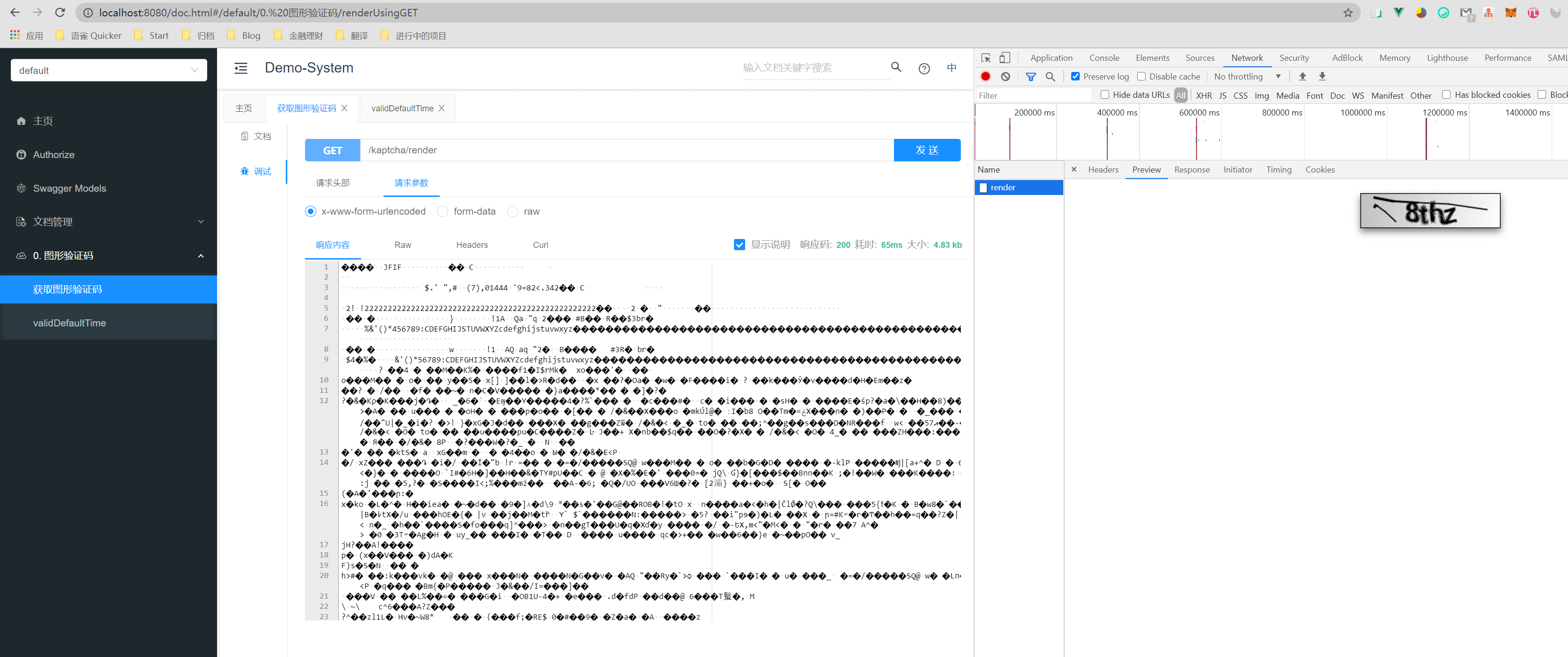Click the captcha preview image 8thz

pos(1430,211)
